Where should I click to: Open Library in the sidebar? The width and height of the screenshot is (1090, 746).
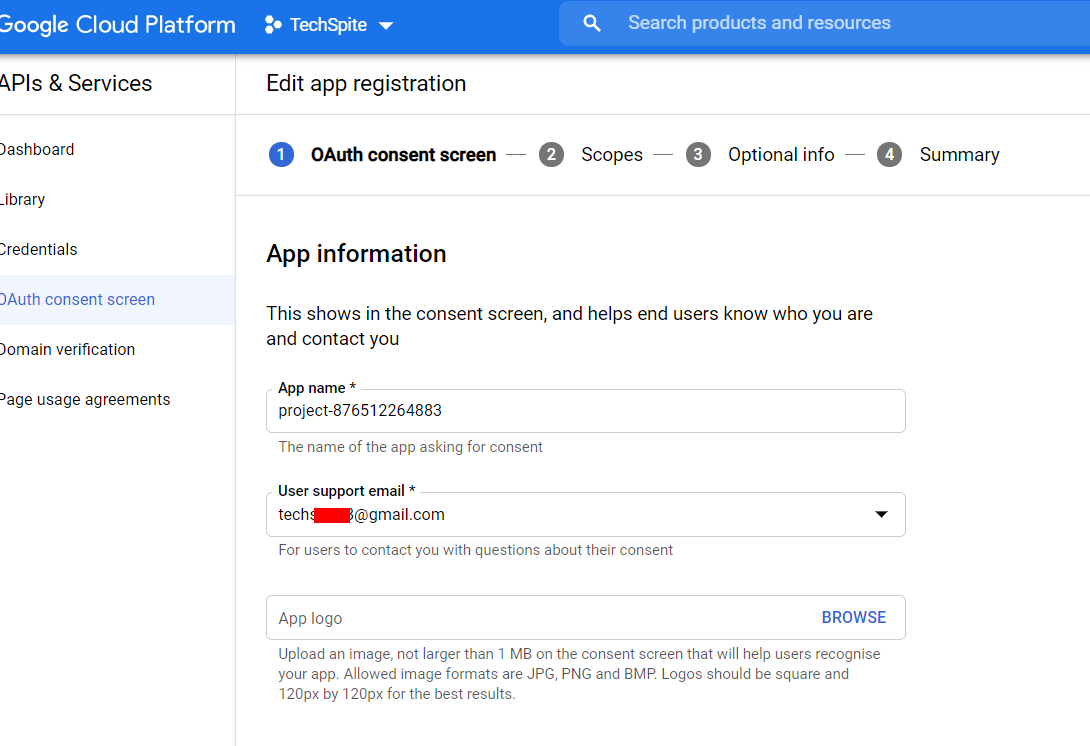click(x=23, y=200)
